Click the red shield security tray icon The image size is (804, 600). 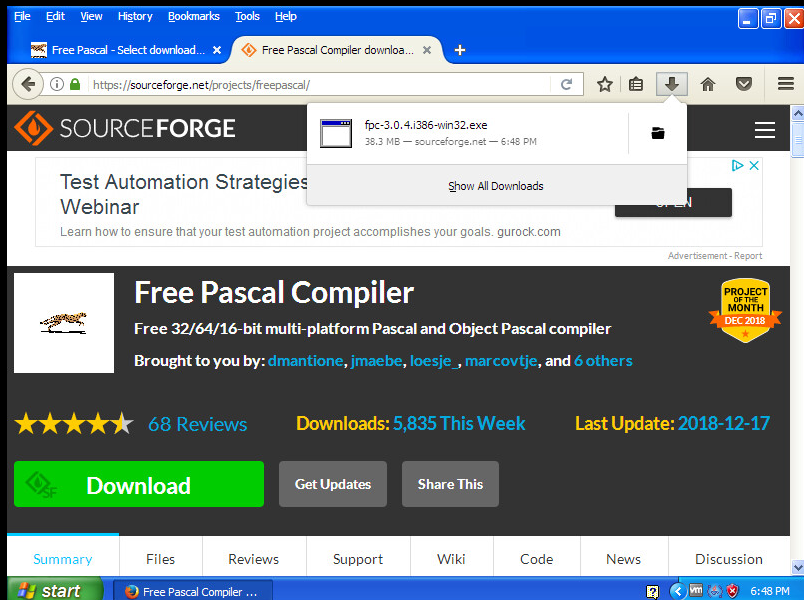click(x=733, y=591)
